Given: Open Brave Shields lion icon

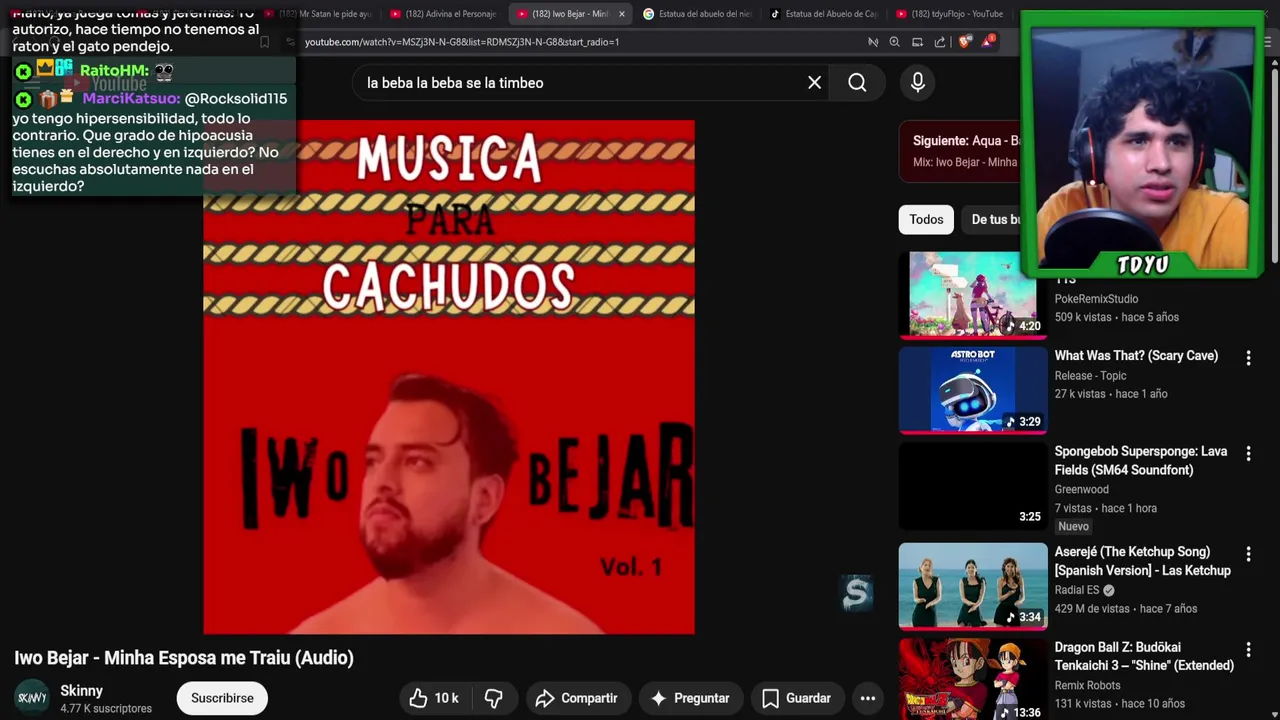Looking at the screenshot, I should click(964, 42).
